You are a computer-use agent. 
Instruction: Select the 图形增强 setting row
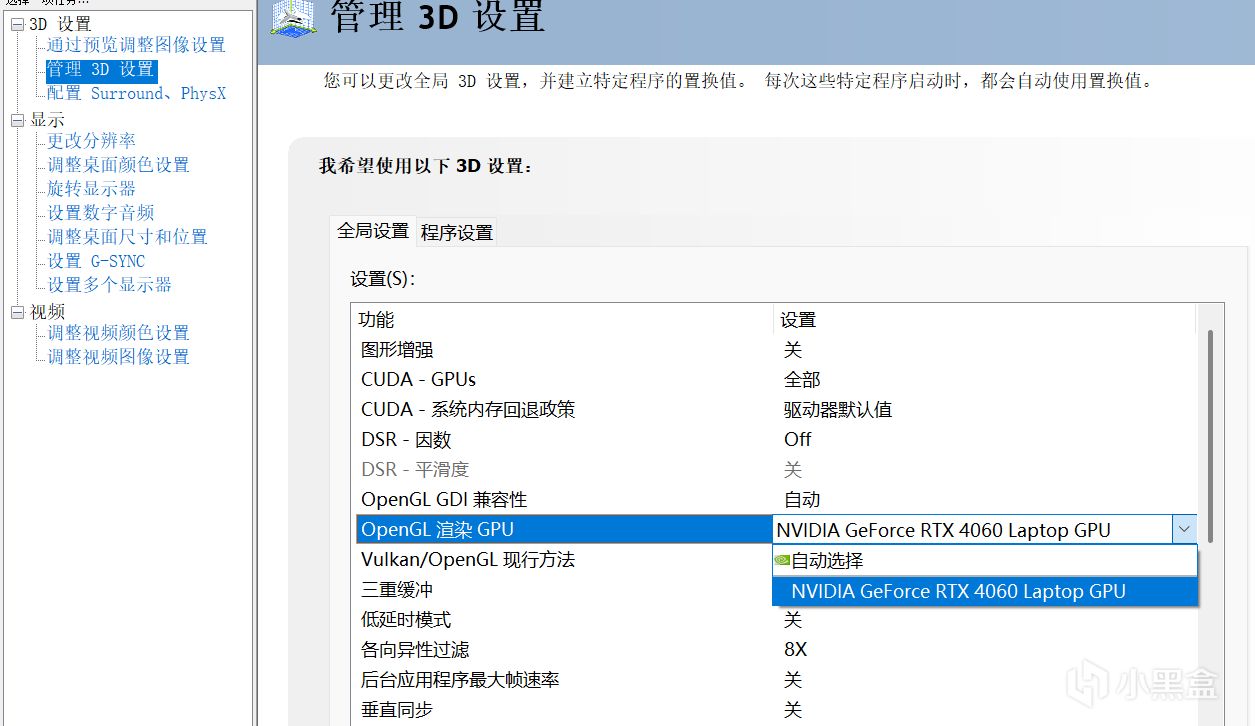click(776, 350)
